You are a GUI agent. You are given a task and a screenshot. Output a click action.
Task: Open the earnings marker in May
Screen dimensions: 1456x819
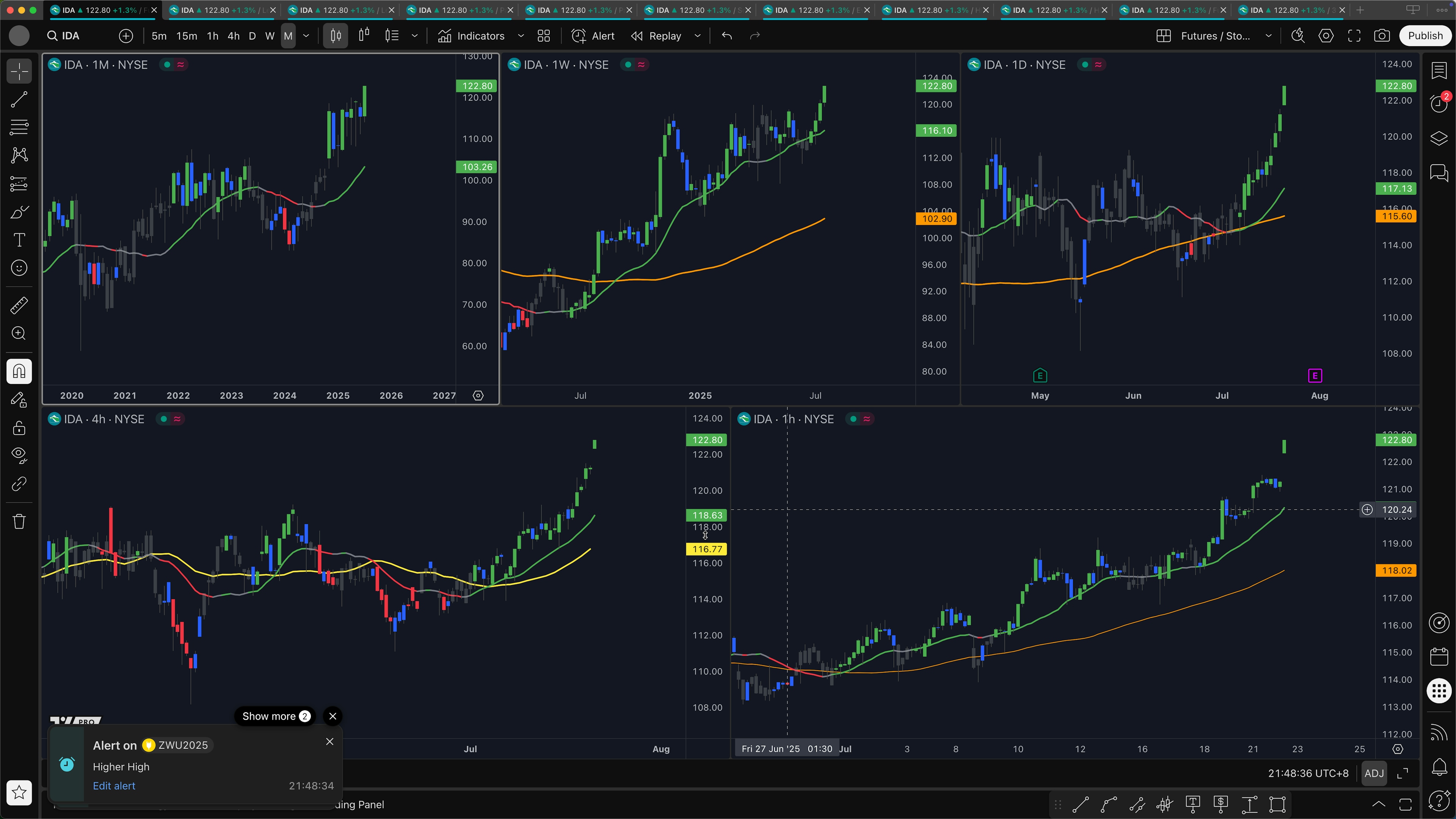1040,375
